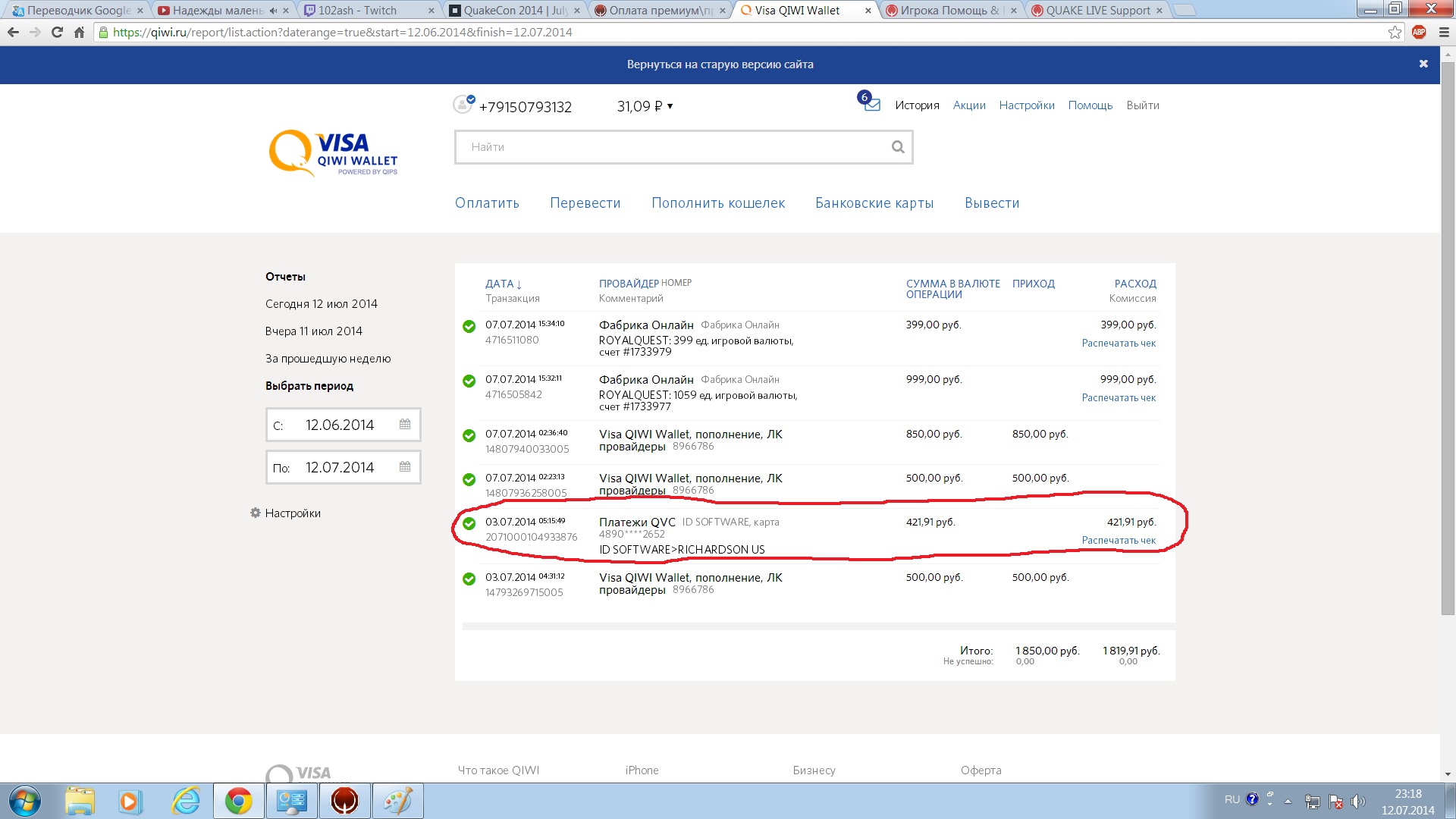Click Вернуться на старую версию сайта link
The width and height of the screenshot is (1456, 819).
[720, 64]
